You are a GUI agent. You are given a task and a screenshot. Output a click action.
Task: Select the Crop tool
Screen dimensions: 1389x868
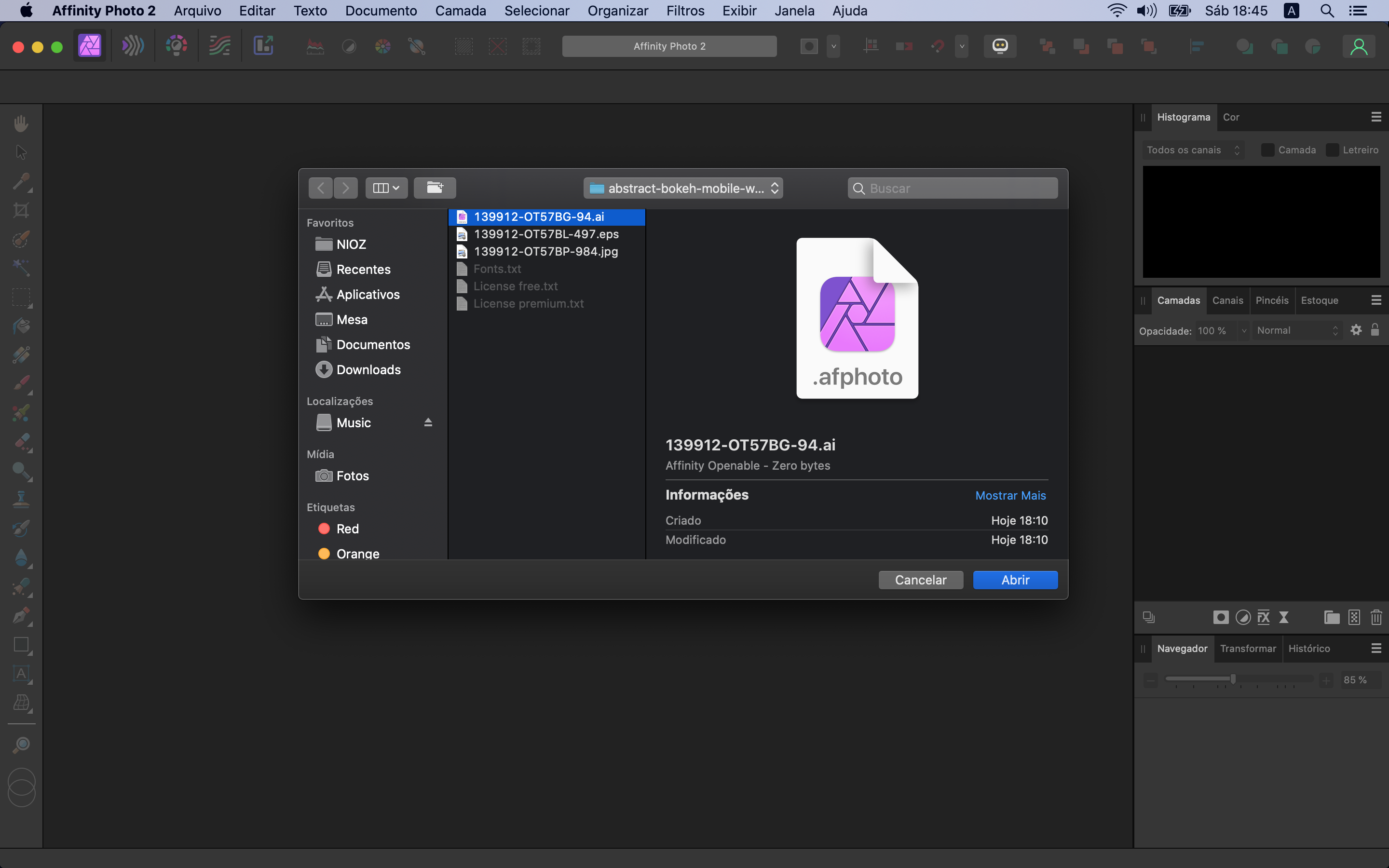pos(21,210)
